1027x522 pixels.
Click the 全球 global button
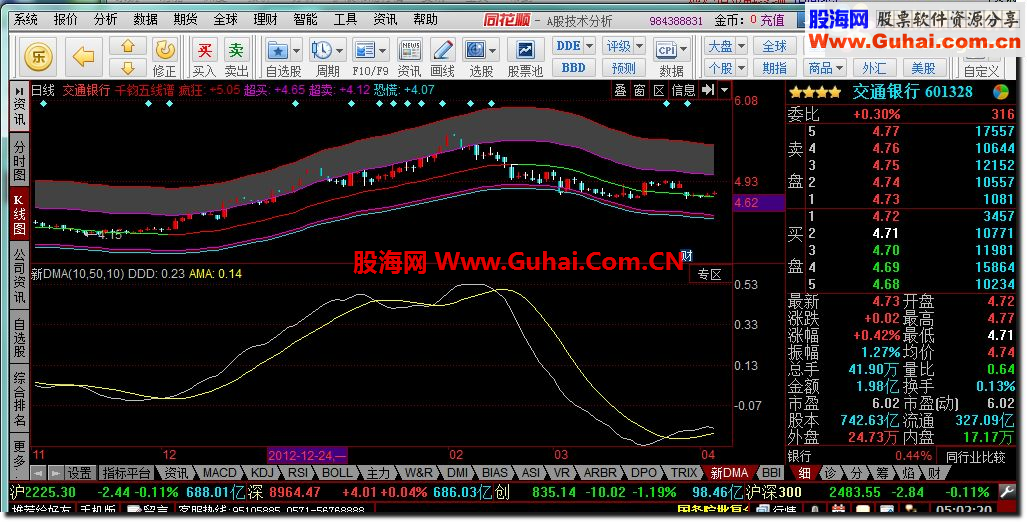[774, 47]
